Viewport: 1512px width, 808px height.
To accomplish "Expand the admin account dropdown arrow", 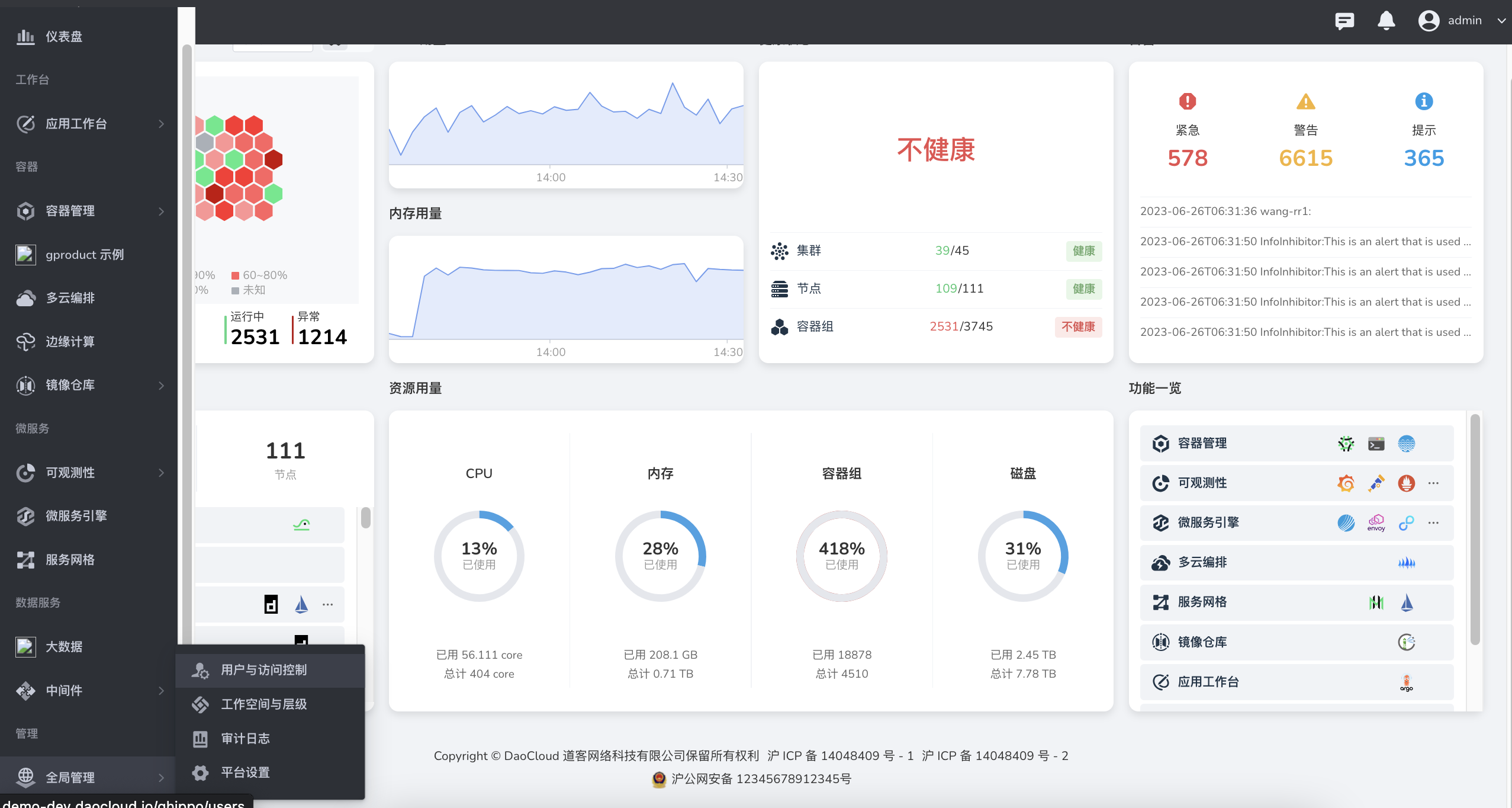I will 1501,21.
